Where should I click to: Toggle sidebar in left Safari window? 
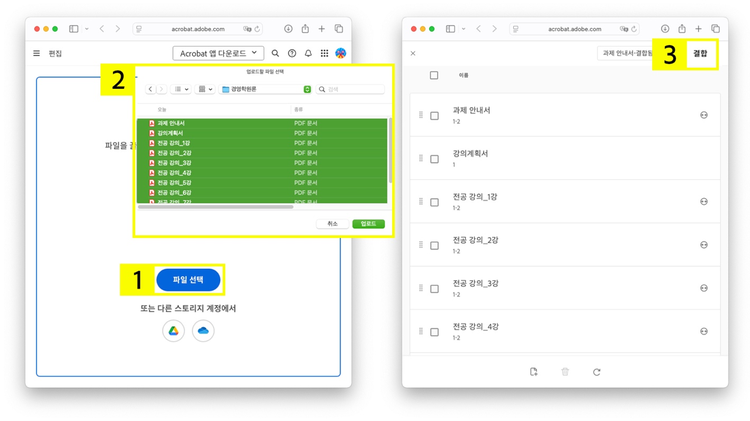coord(74,29)
